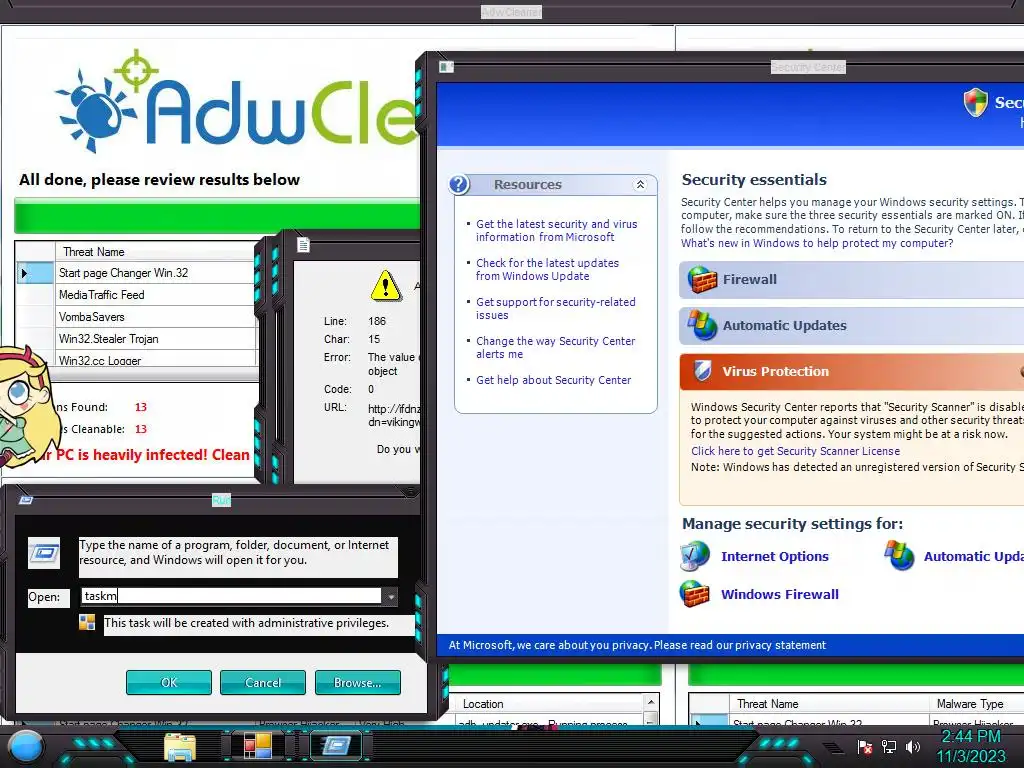Click the UAC shield icon in Run dialog

click(x=87, y=622)
